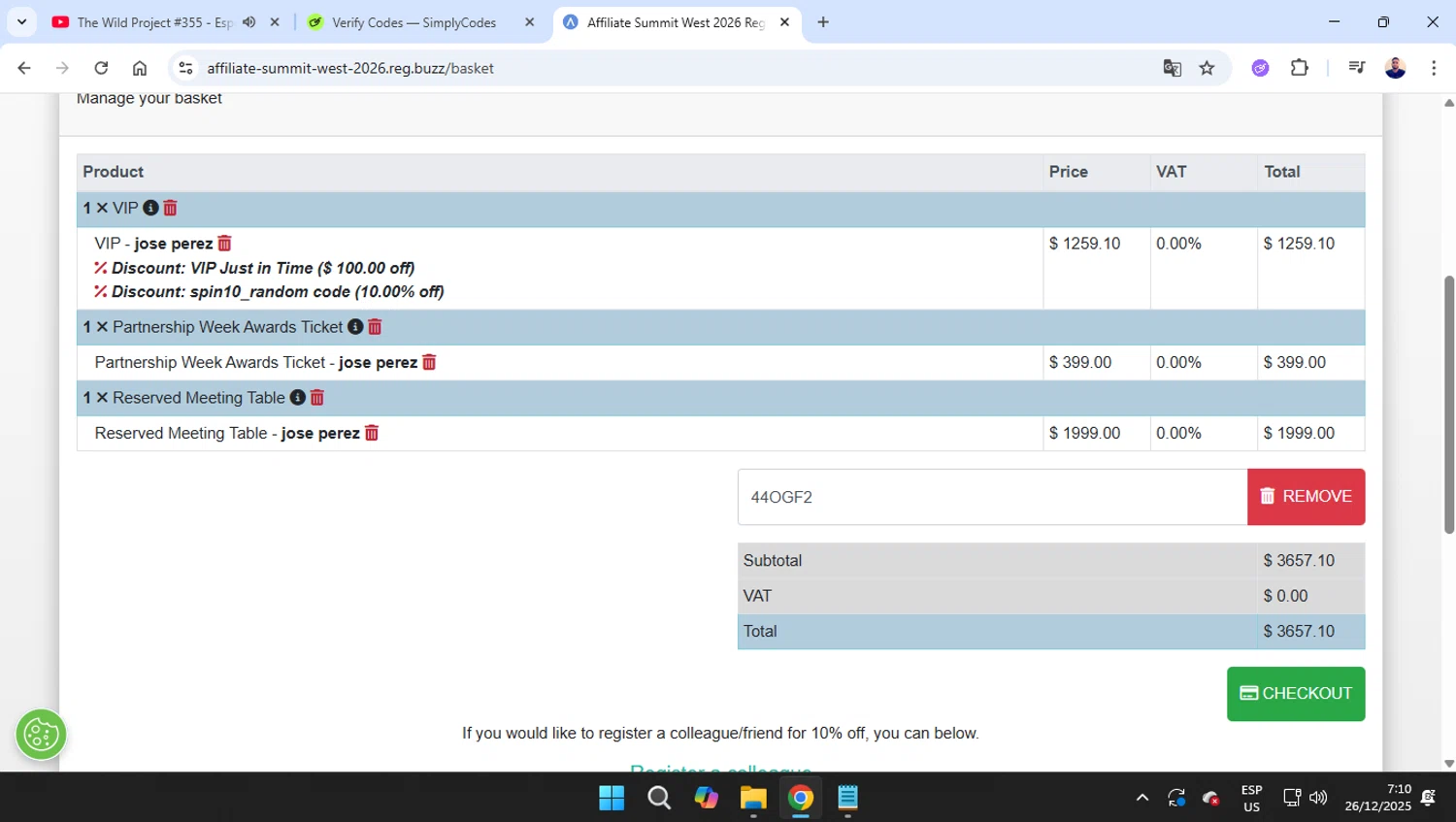Open Windows taskbar search
This screenshot has height=822, width=1456.
[x=659, y=798]
